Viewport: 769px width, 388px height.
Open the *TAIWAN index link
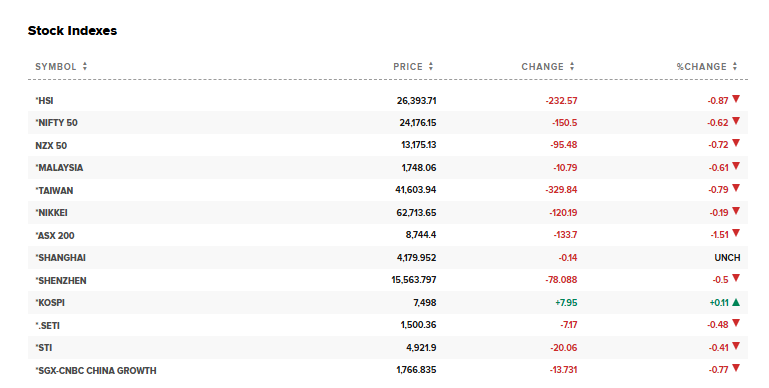(x=54, y=191)
